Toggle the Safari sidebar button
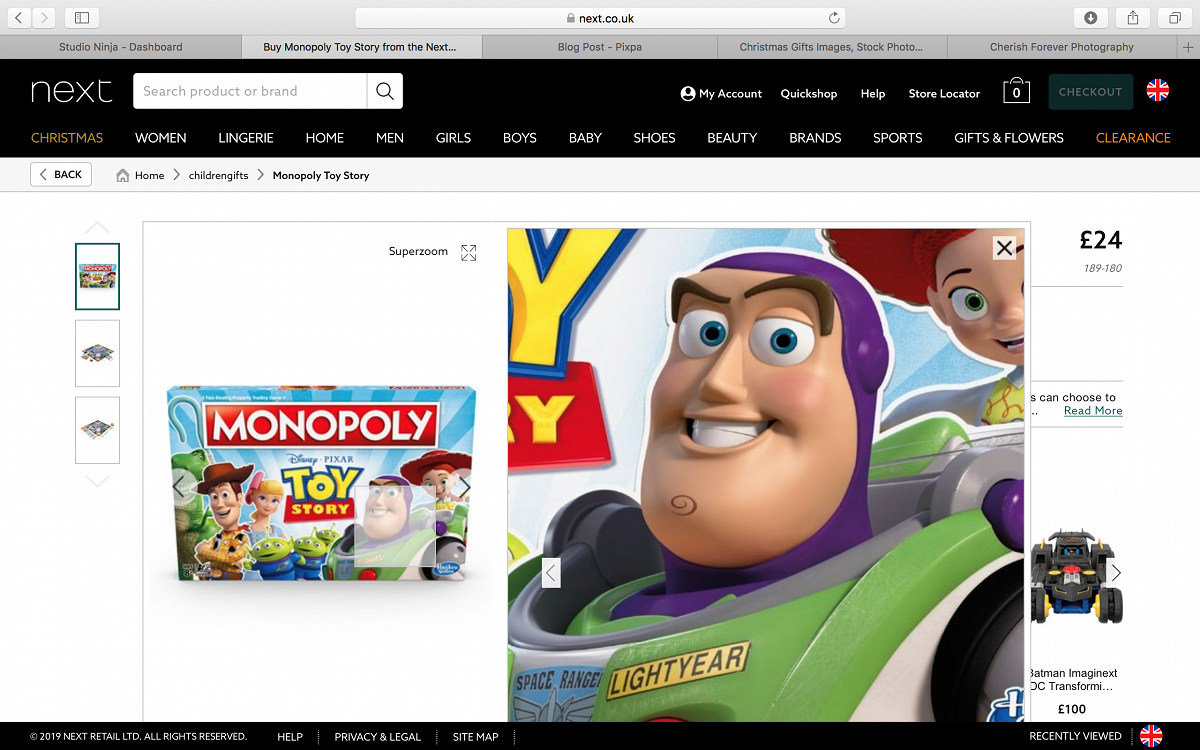Viewport: 1200px width, 750px height. click(x=82, y=18)
